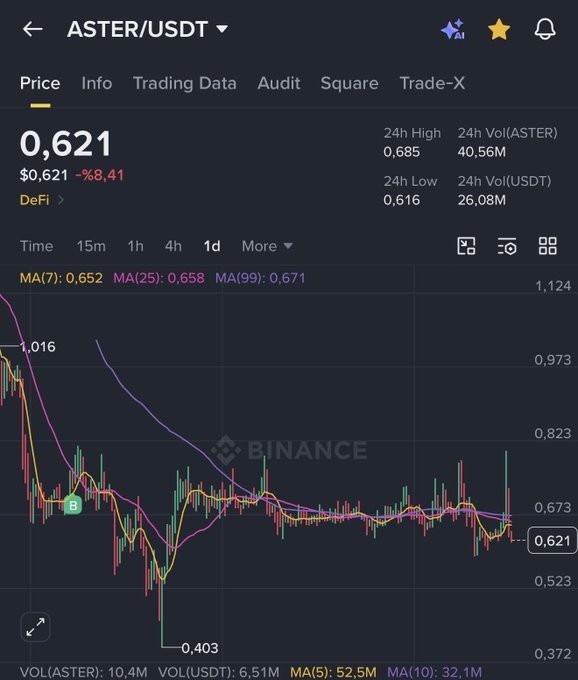Tap the -%8,41 change percentage
Viewport: 578px width, 680px height.
click(100, 175)
